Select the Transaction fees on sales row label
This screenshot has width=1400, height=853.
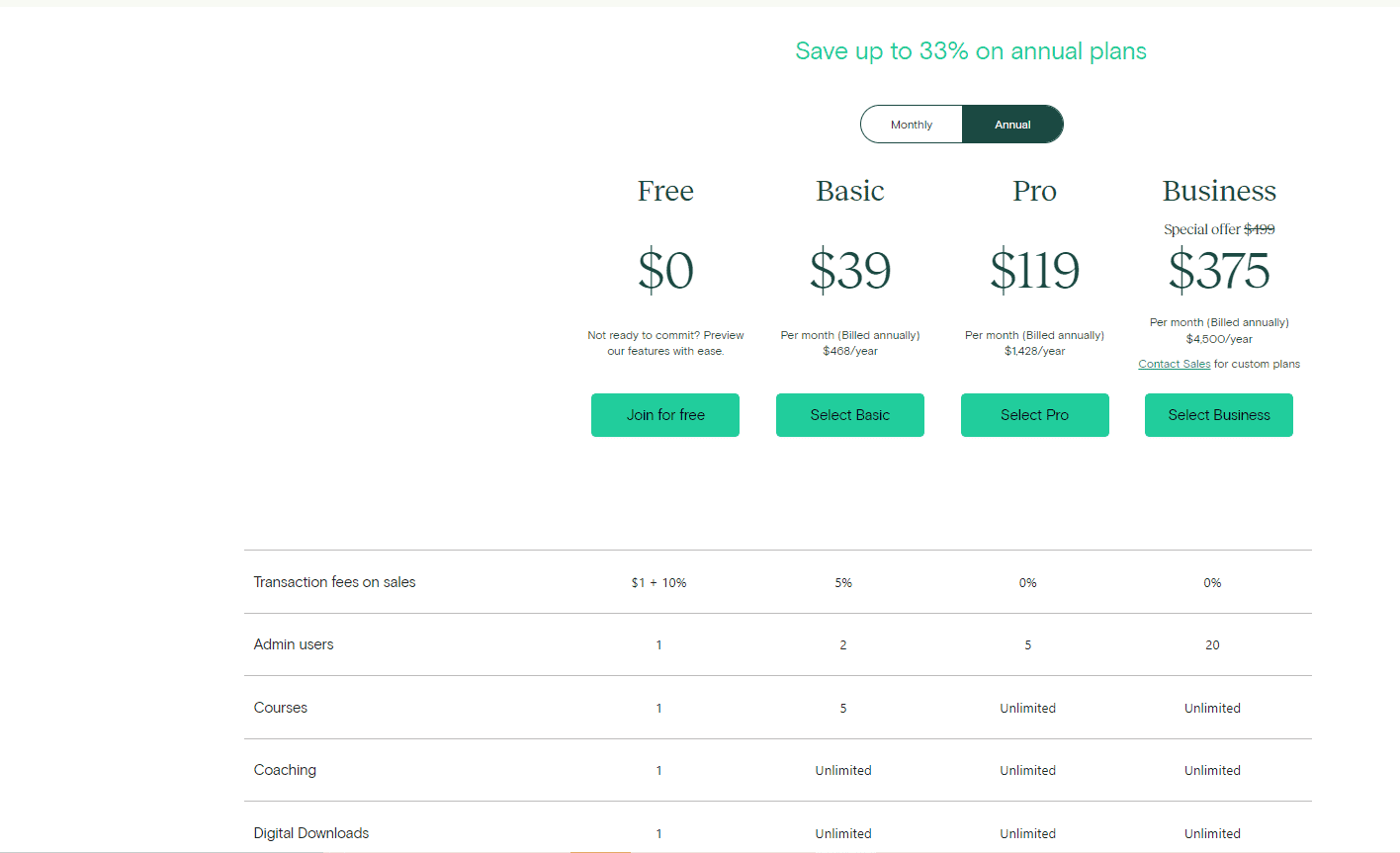coord(334,582)
